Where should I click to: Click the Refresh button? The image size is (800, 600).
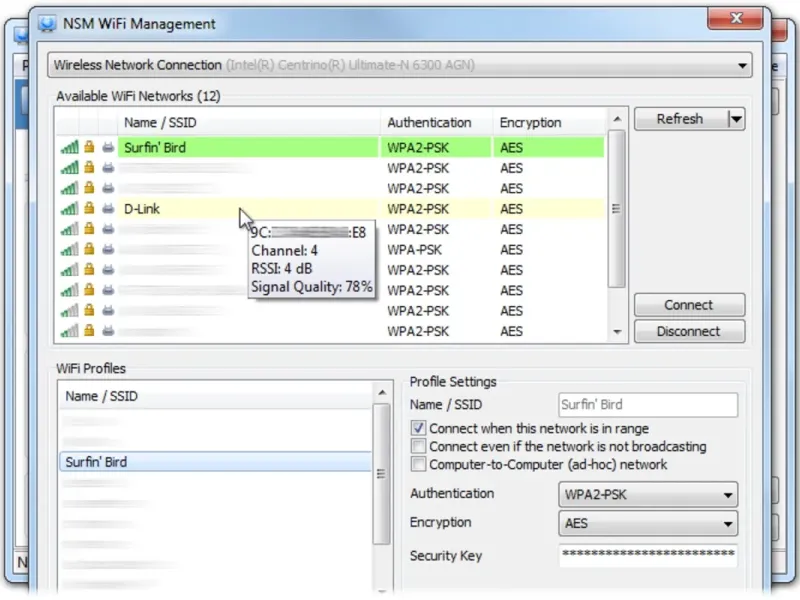coord(681,119)
